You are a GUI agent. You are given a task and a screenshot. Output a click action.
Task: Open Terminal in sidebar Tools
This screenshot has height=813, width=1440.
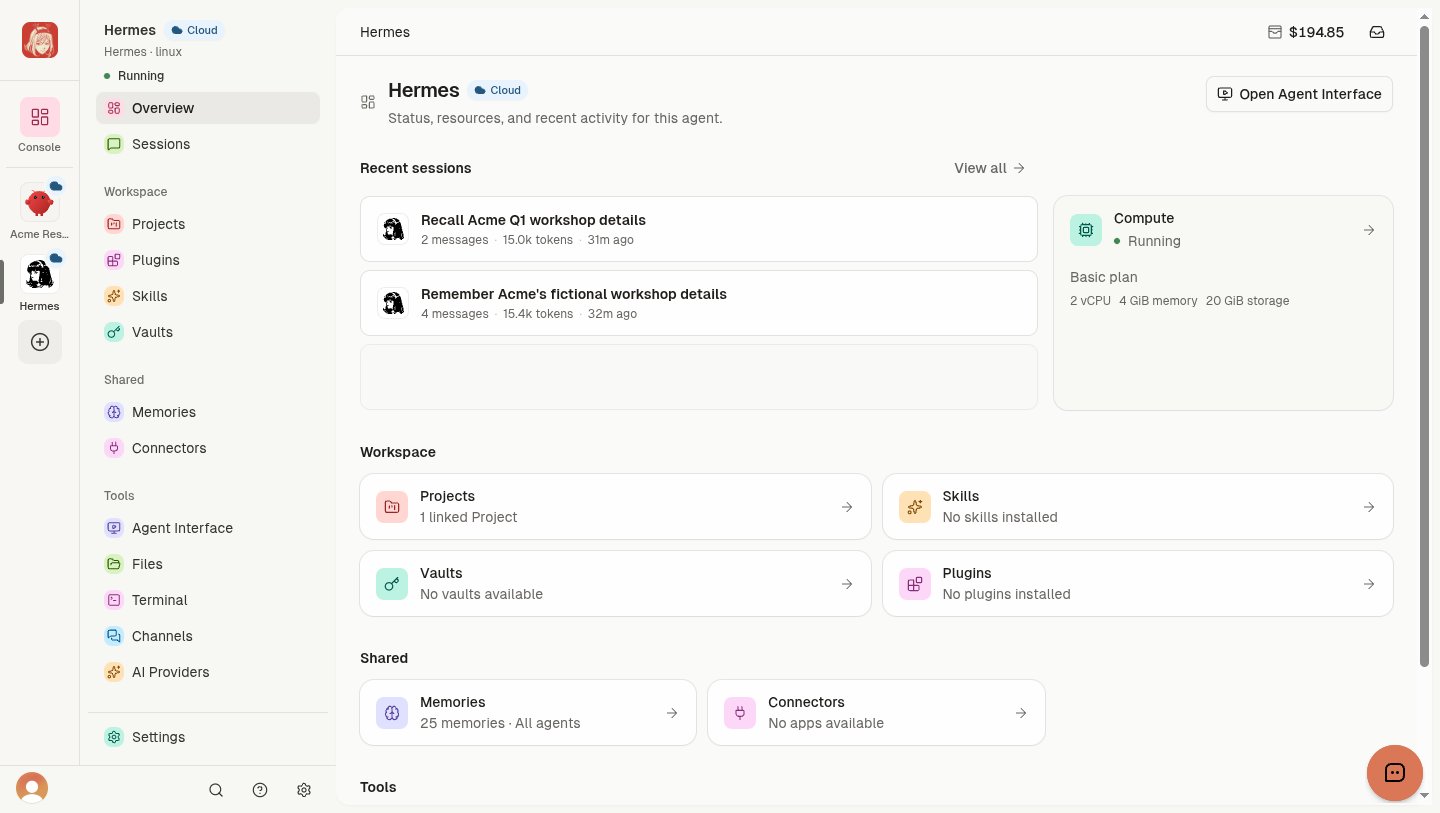click(208, 600)
